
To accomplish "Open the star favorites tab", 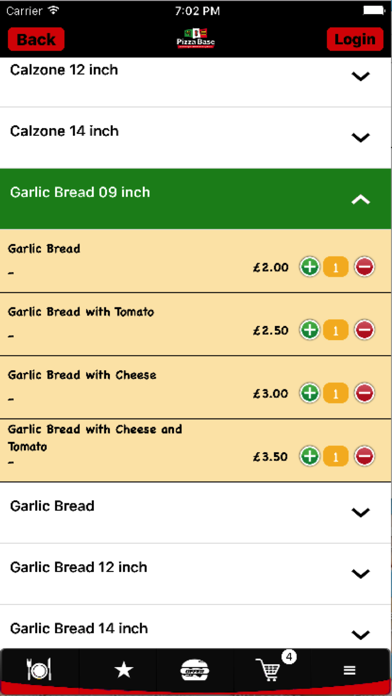I will coord(123,669).
